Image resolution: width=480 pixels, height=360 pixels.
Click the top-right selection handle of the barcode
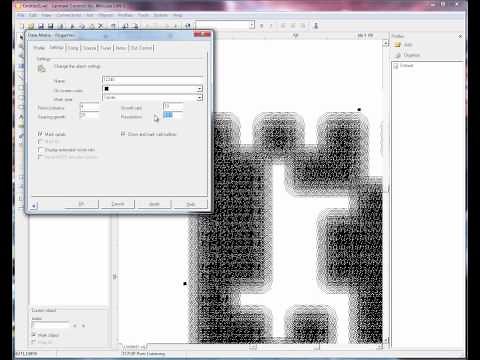point(359,109)
